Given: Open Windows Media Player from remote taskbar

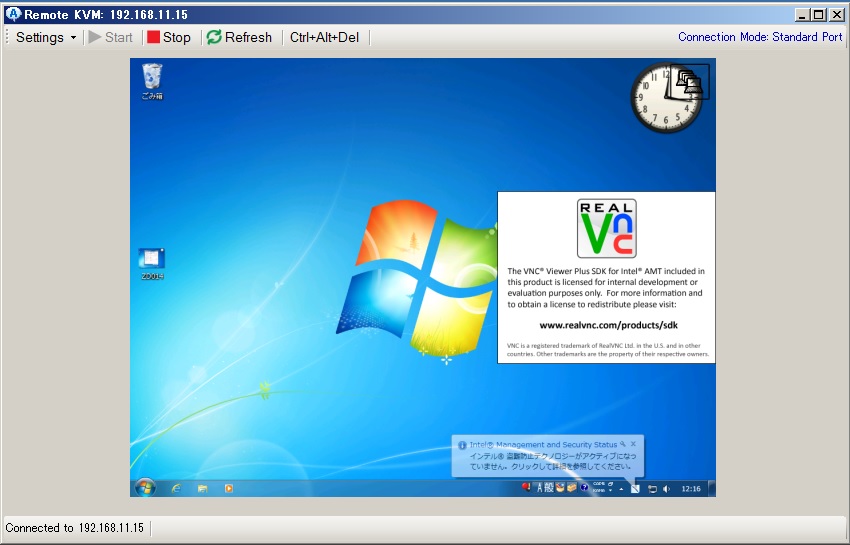Looking at the screenshot, I should coord(229,489).
